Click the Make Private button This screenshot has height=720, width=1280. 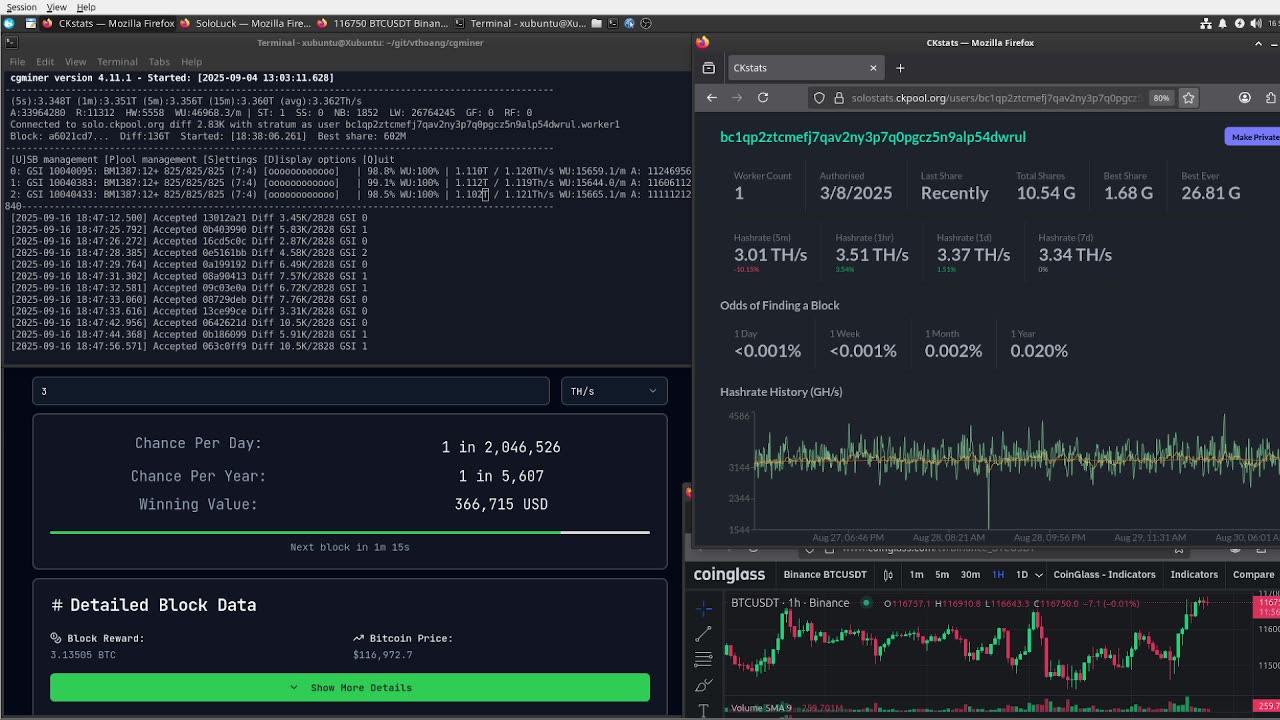tap(1253, 137)
